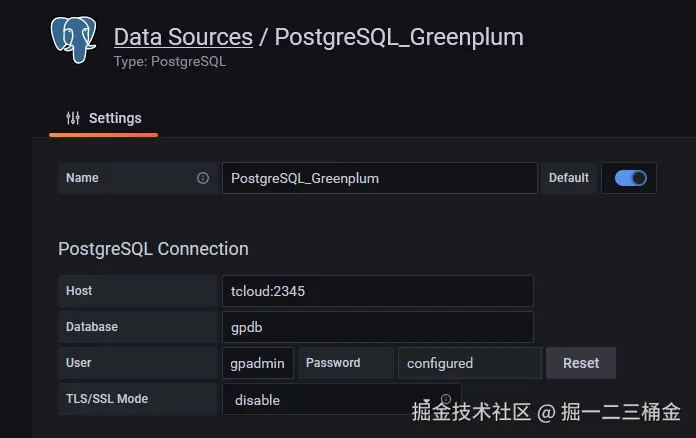This screenshot has width=696, height=438.
Task: Edit the Database field gpdb
Action: tap(378, 327)
